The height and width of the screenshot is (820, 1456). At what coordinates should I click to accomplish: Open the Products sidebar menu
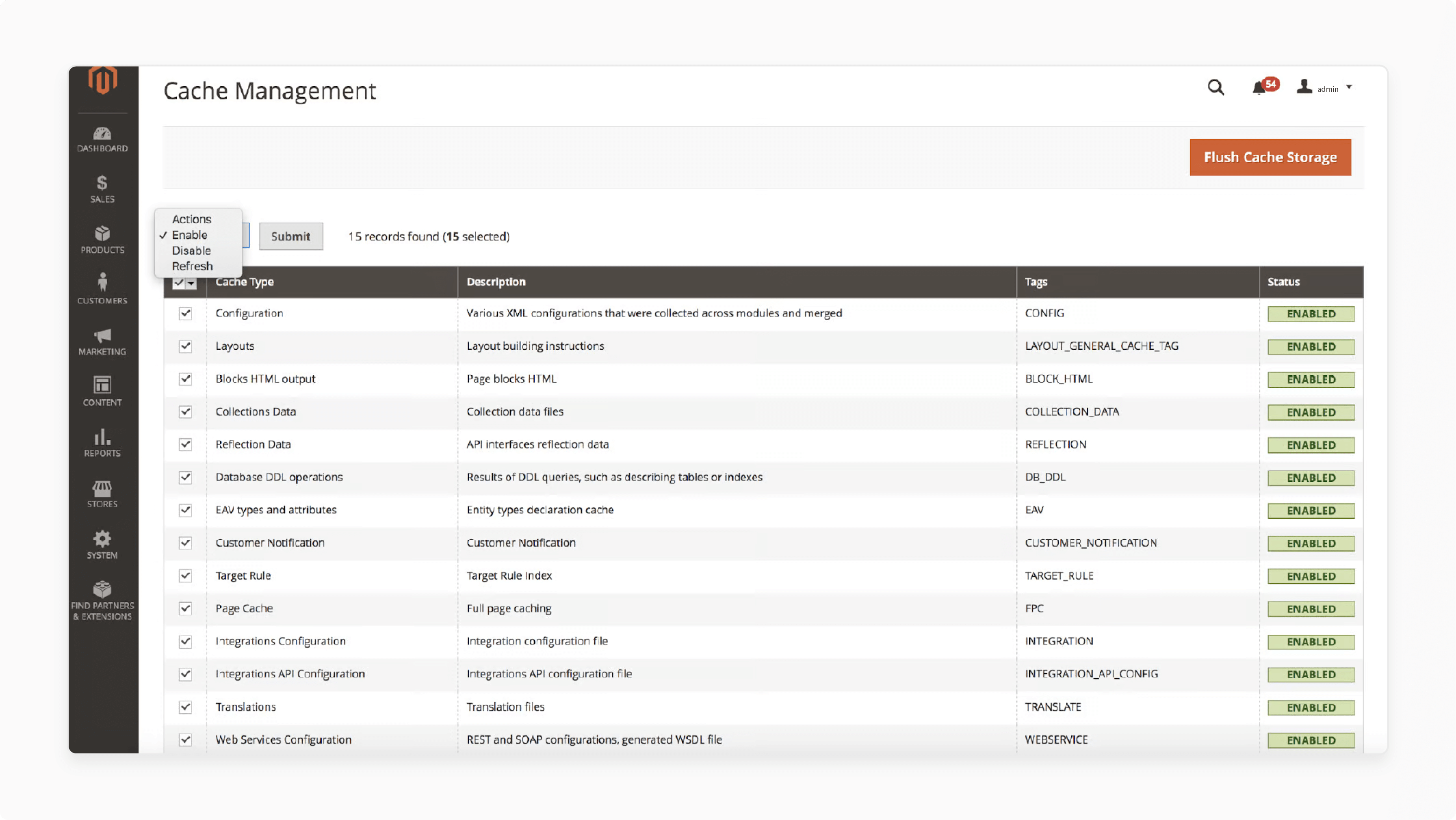point(102,240)
